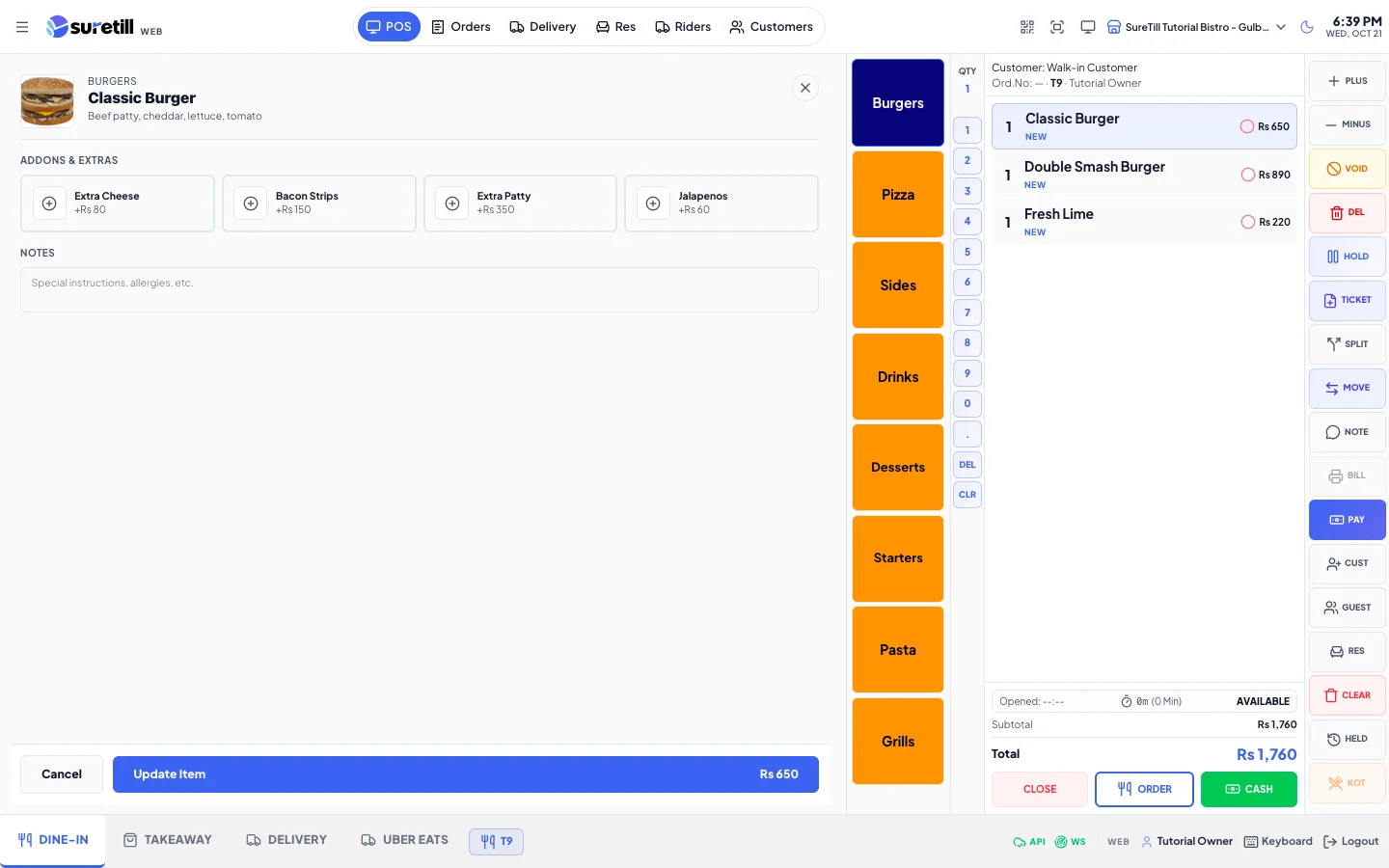Select the Fresh Lime radio circle

pos(1248,222)
